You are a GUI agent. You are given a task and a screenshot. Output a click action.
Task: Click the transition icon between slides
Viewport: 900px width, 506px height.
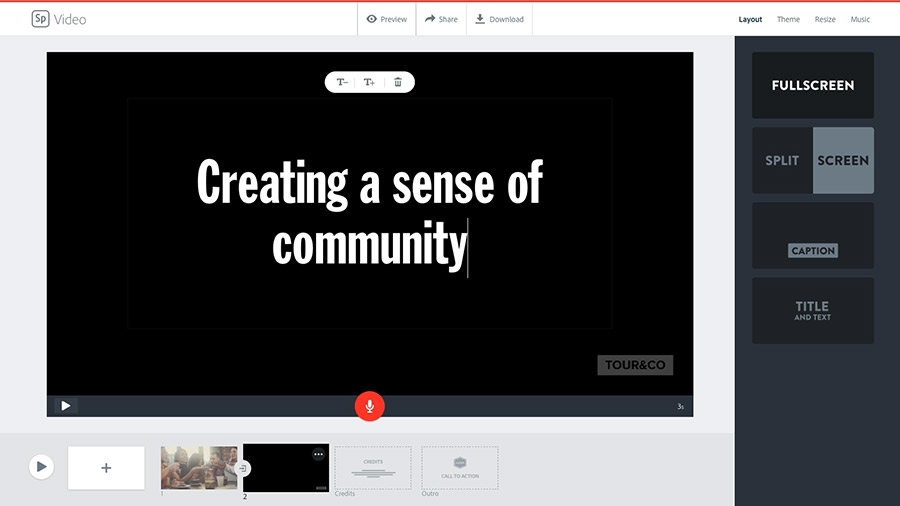(x=243, y=468)
